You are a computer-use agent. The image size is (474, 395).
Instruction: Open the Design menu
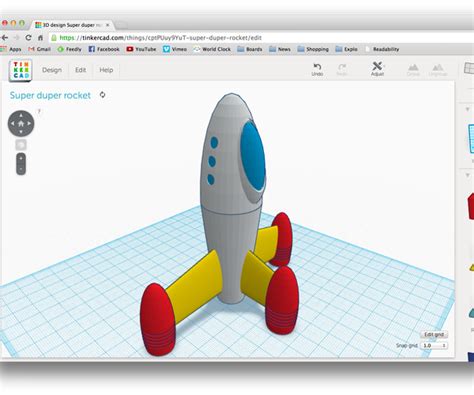click(x=52, y=70)
